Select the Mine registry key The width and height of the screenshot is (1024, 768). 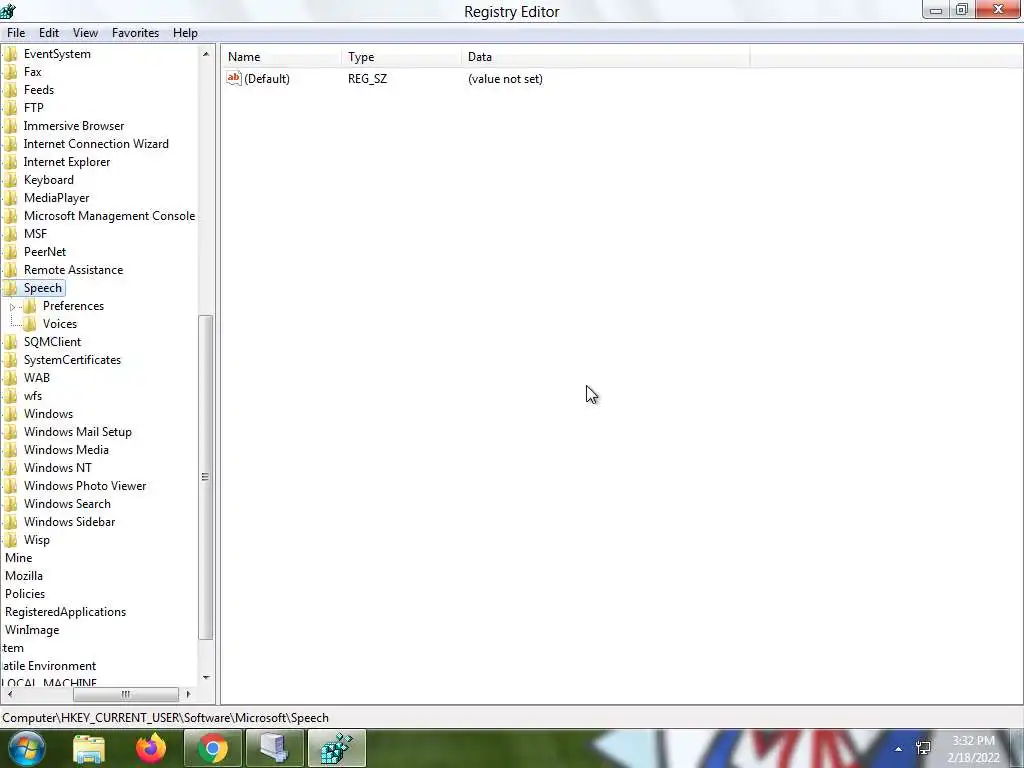tap(18, 558)
